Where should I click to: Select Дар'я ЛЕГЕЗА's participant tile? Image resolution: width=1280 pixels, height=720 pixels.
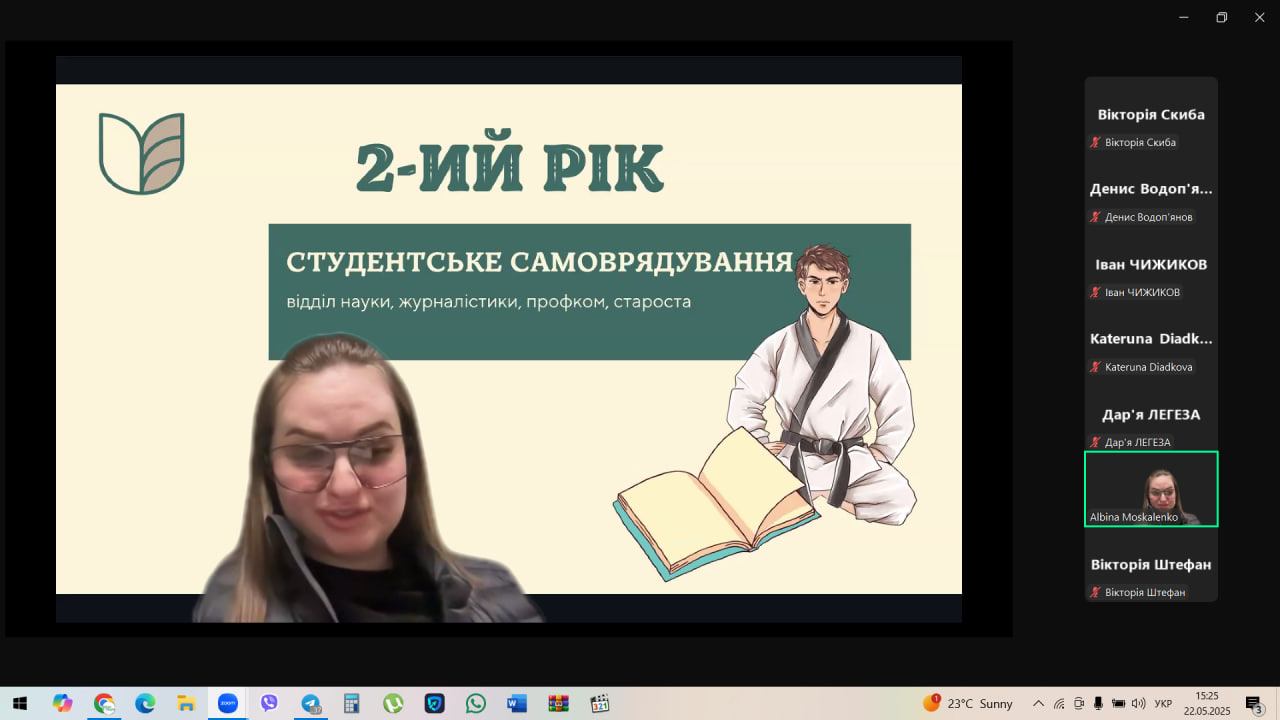1151,414
